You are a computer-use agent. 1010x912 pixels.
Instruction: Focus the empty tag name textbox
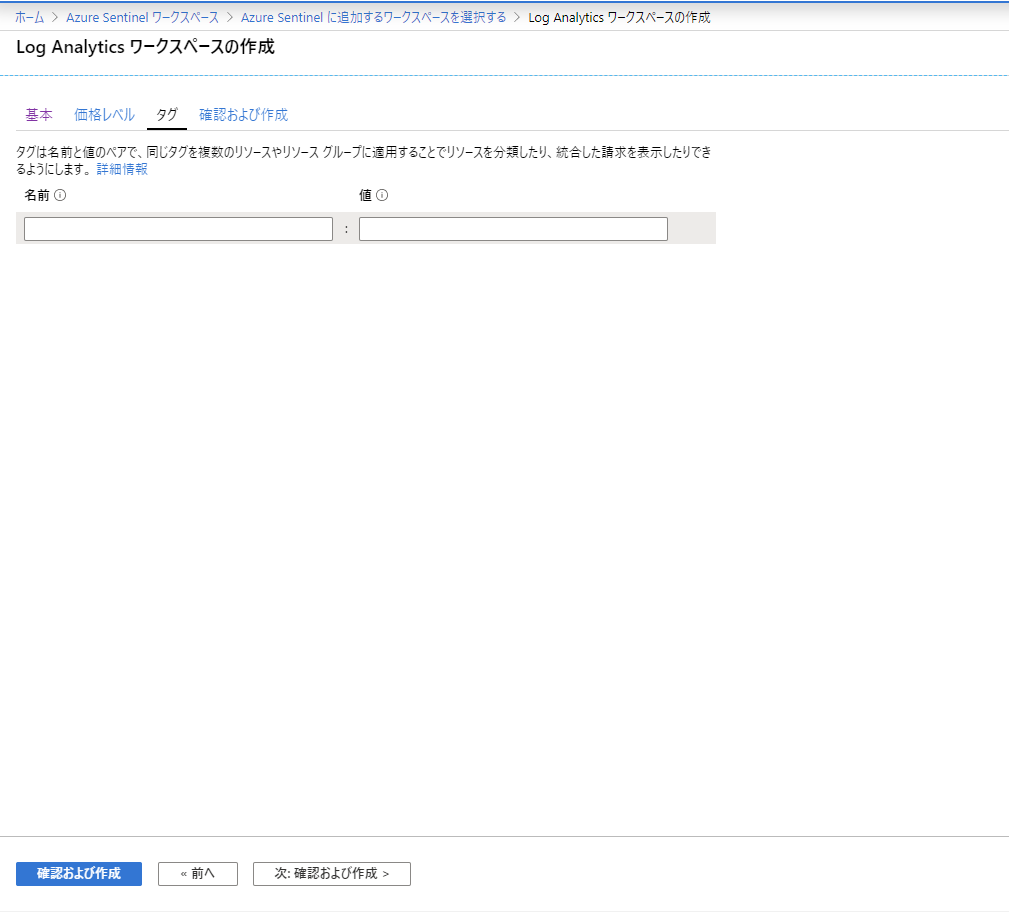click(178, 228)
